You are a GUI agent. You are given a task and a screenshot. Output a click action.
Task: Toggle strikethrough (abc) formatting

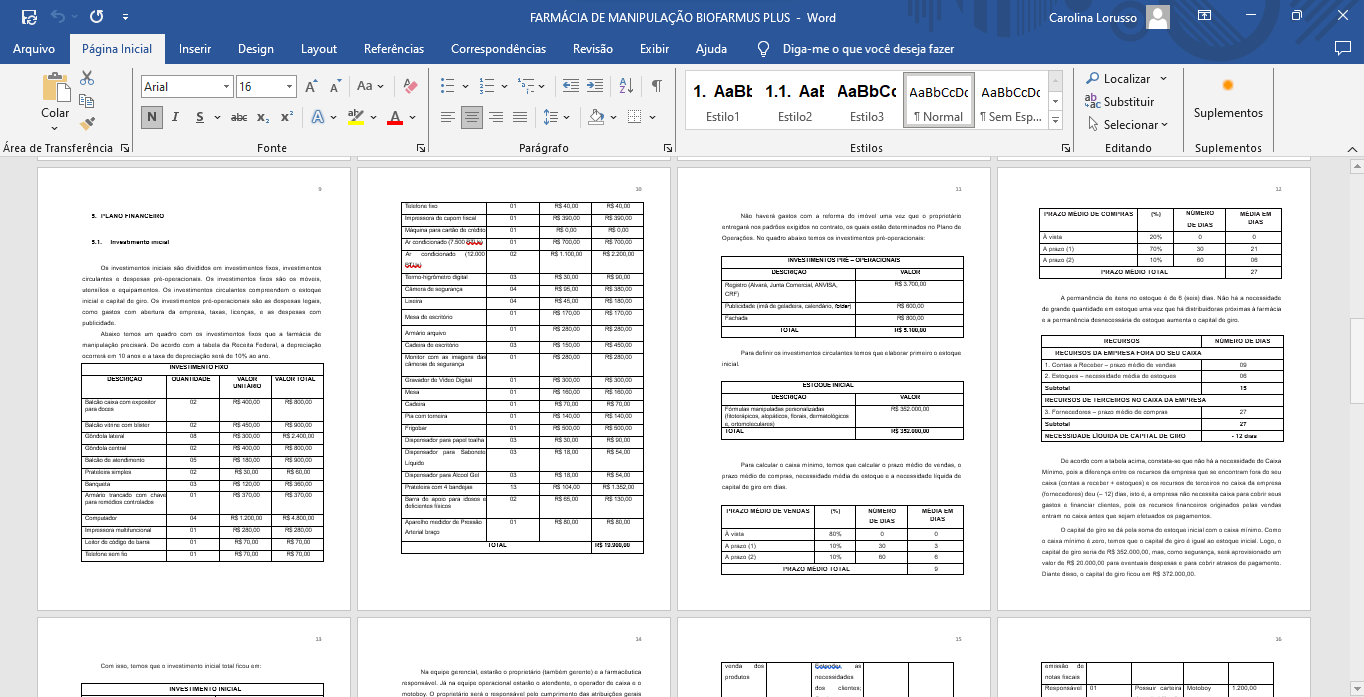(x=239, y=117)
